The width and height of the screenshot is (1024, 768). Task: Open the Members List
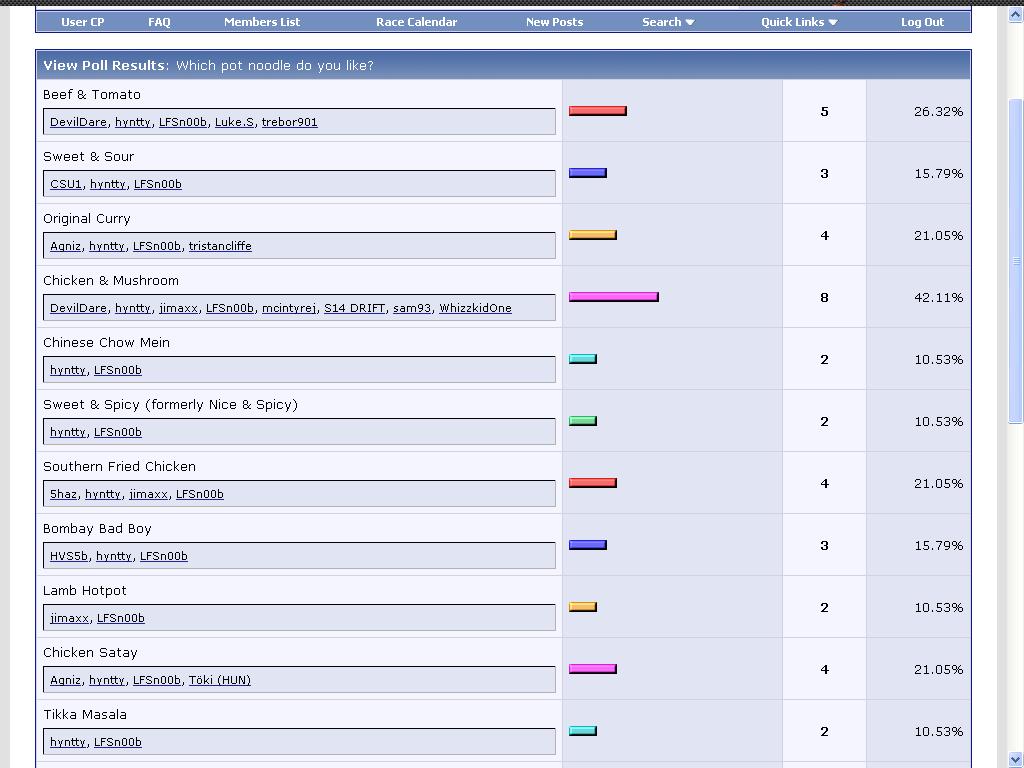tap(262, 22)
